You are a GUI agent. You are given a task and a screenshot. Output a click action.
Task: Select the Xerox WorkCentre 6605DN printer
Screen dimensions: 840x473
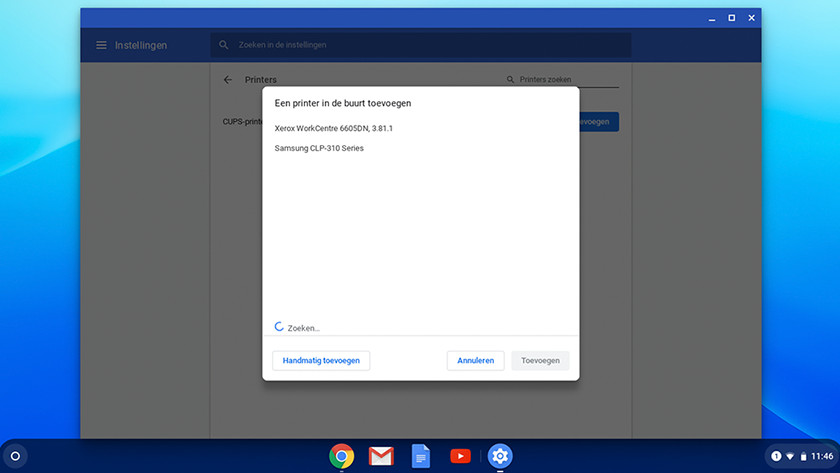(x=334, y=128)
